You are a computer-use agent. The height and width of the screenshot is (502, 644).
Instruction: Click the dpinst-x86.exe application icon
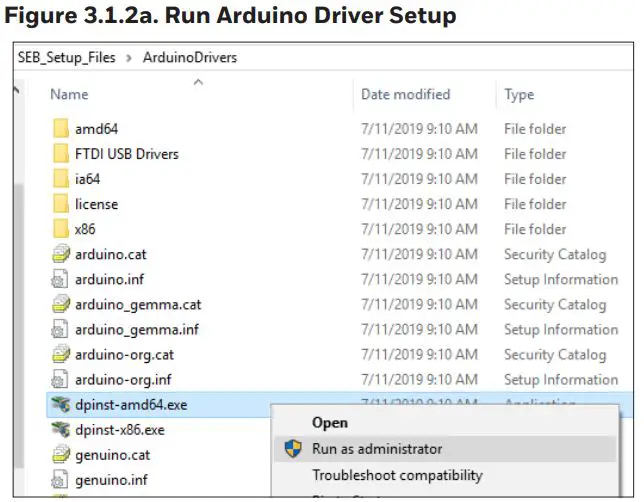click(60, 430)
